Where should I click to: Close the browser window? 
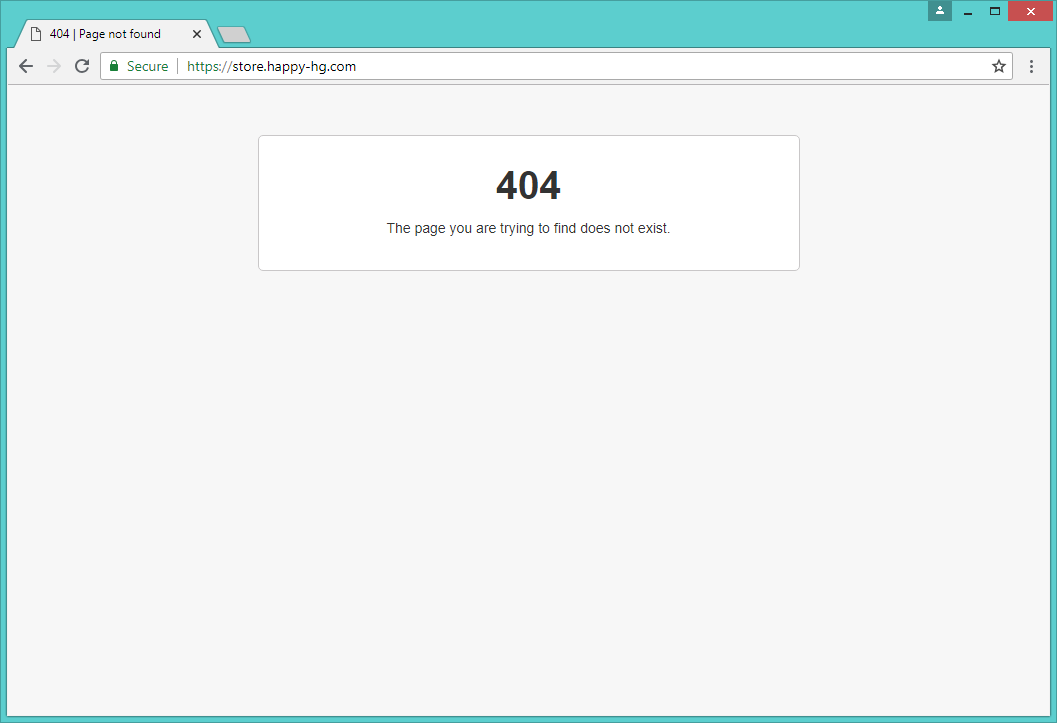tap(1030, 11)
